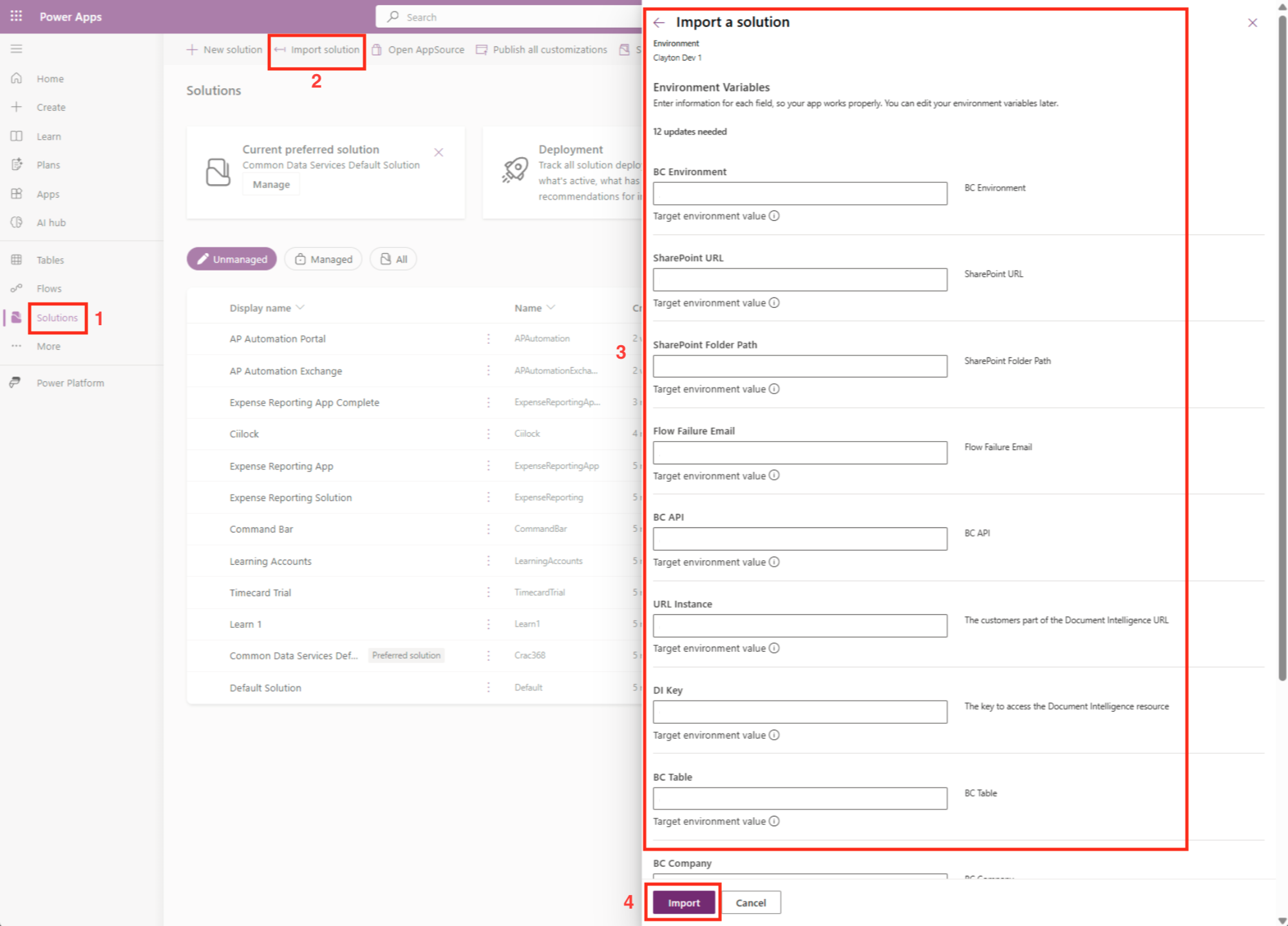Open AI hub from the sidebar
Viewport: 1288px width, 926px height.
pyautogui.click(x=51, y=223)
